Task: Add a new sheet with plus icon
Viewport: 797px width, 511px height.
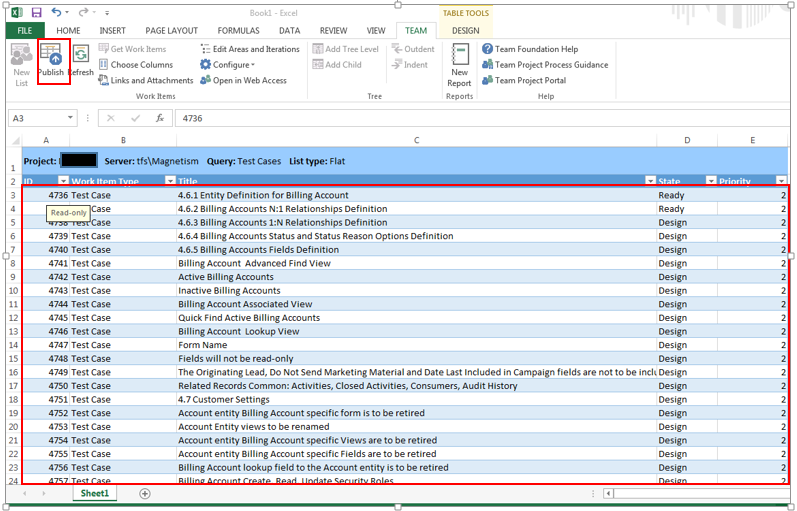Action: [x=145, y=494]
